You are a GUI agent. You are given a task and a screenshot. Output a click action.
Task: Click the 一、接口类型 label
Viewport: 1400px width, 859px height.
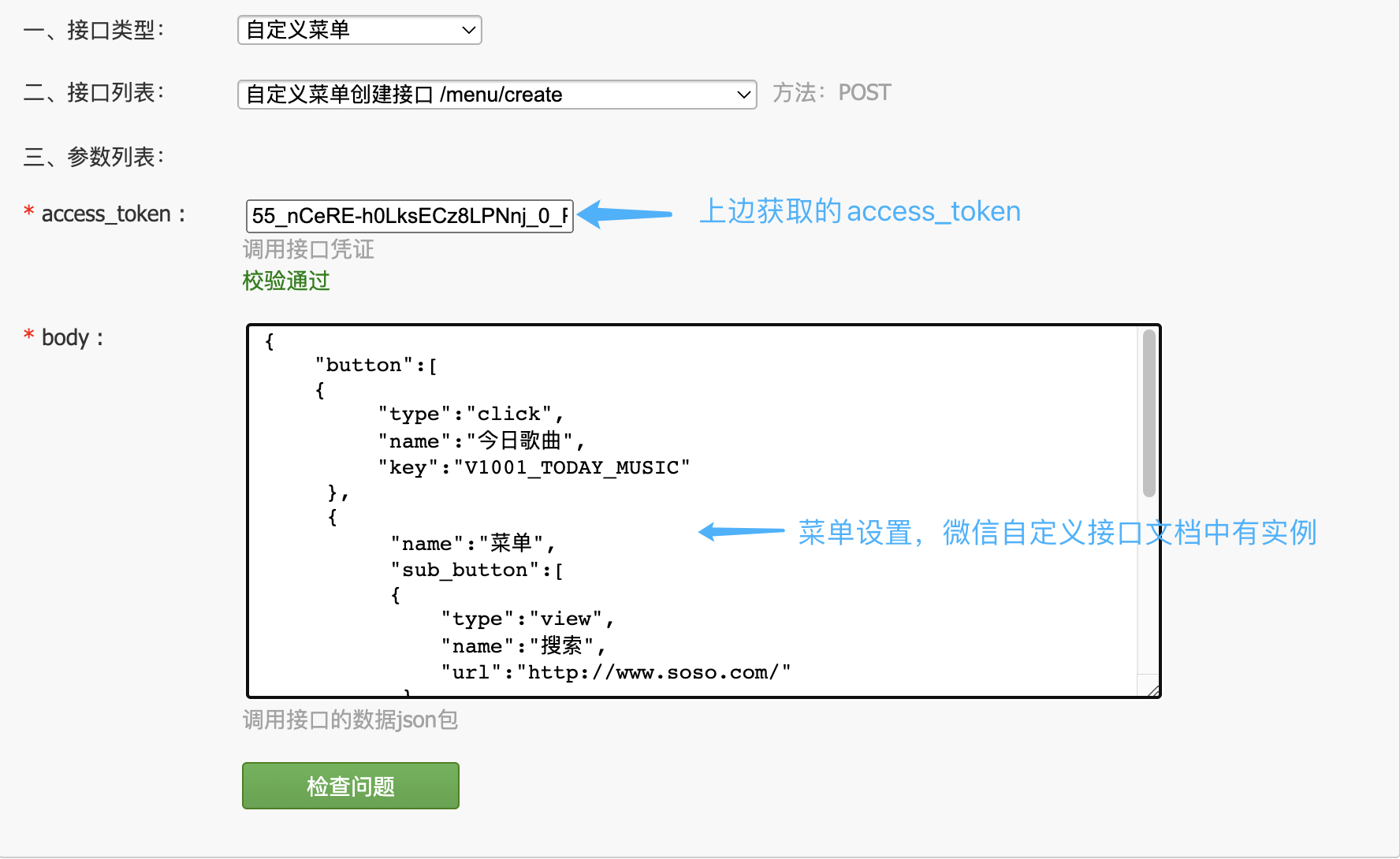94,30
